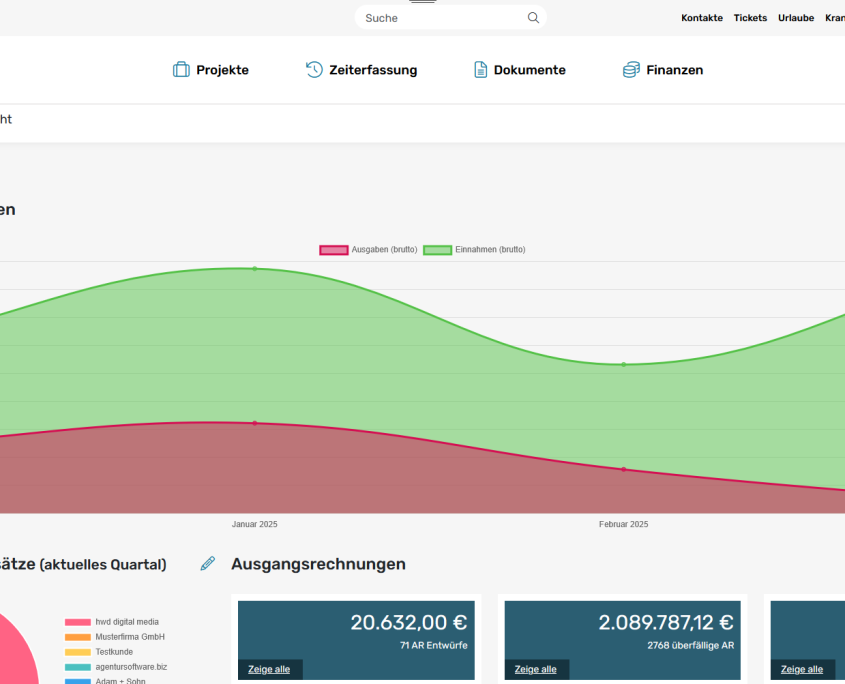The height and width of the screenshot is (684, 845).
Task: Show all 71 AR Entwürfe via Zeige alle
Action: tap(269, 669)
